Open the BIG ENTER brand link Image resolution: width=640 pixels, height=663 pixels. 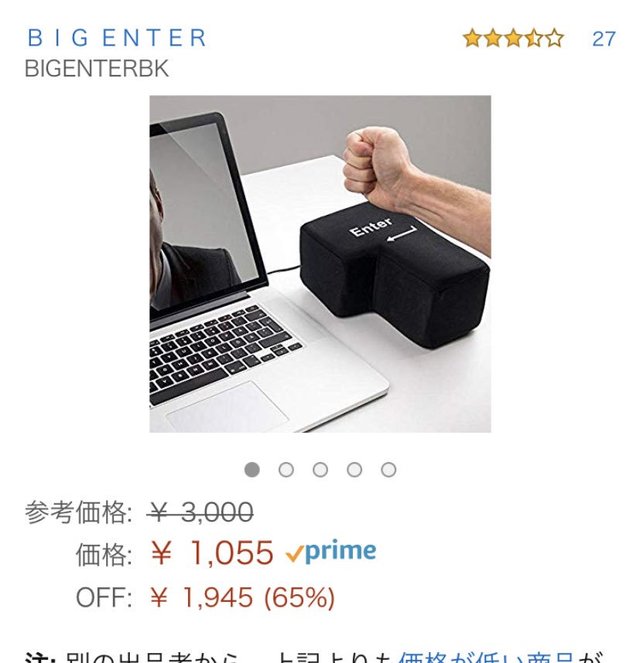(x=117, y=38)
